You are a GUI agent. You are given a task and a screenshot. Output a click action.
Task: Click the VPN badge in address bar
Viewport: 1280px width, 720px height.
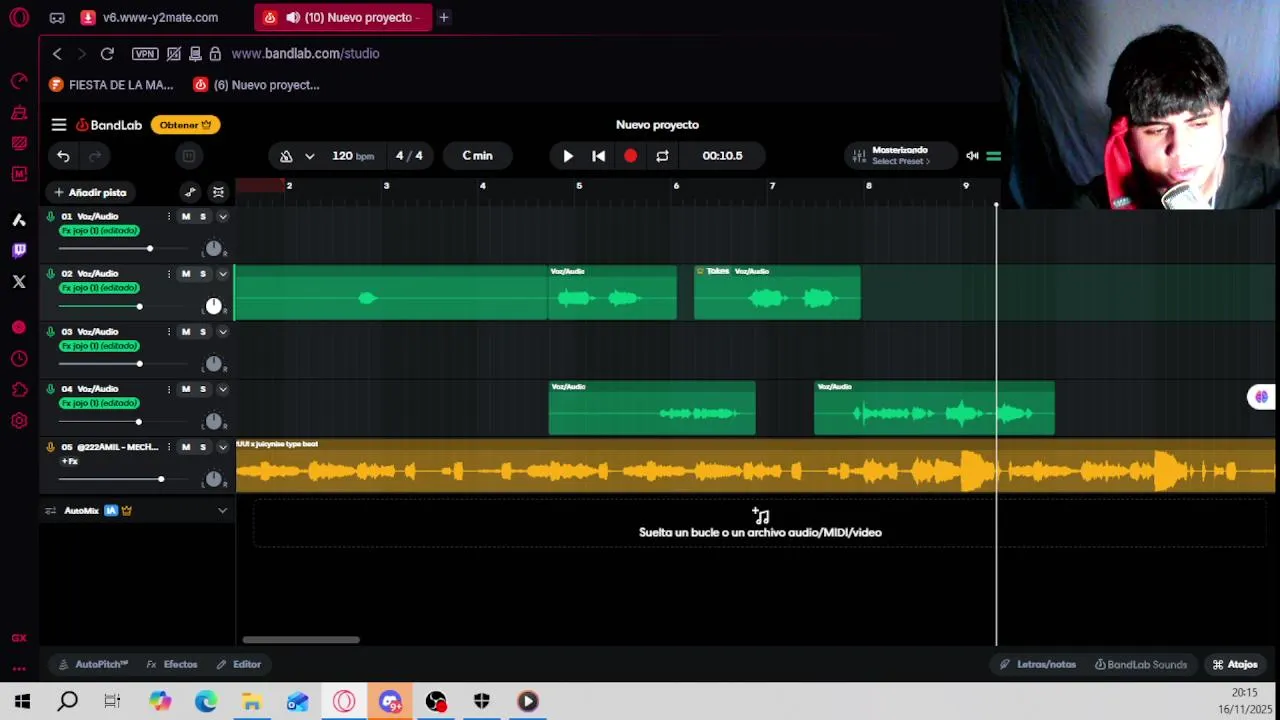(x=145, y=53)
